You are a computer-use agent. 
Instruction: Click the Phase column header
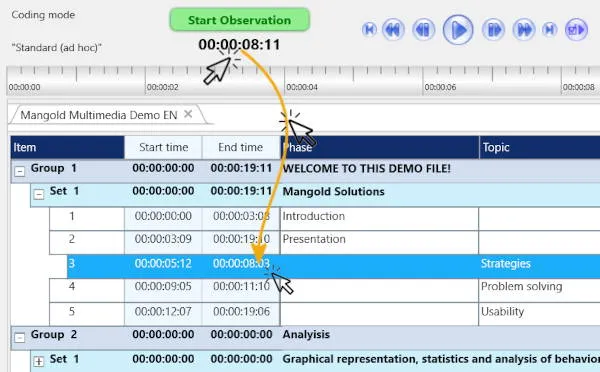[379, 147]
